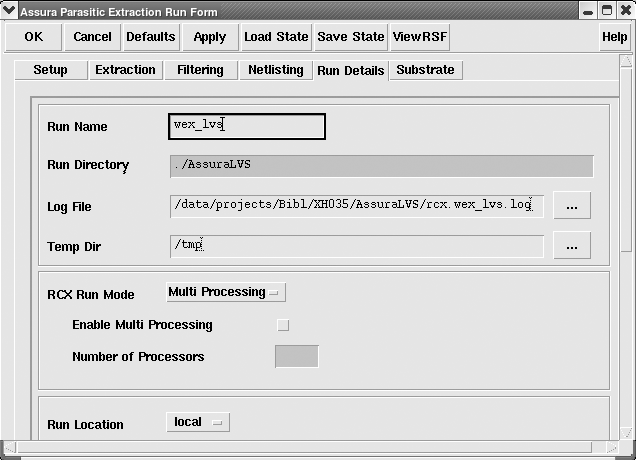Click the Log File path field
The width and height of the screenshot is (636, 460).
click(357, 206)
